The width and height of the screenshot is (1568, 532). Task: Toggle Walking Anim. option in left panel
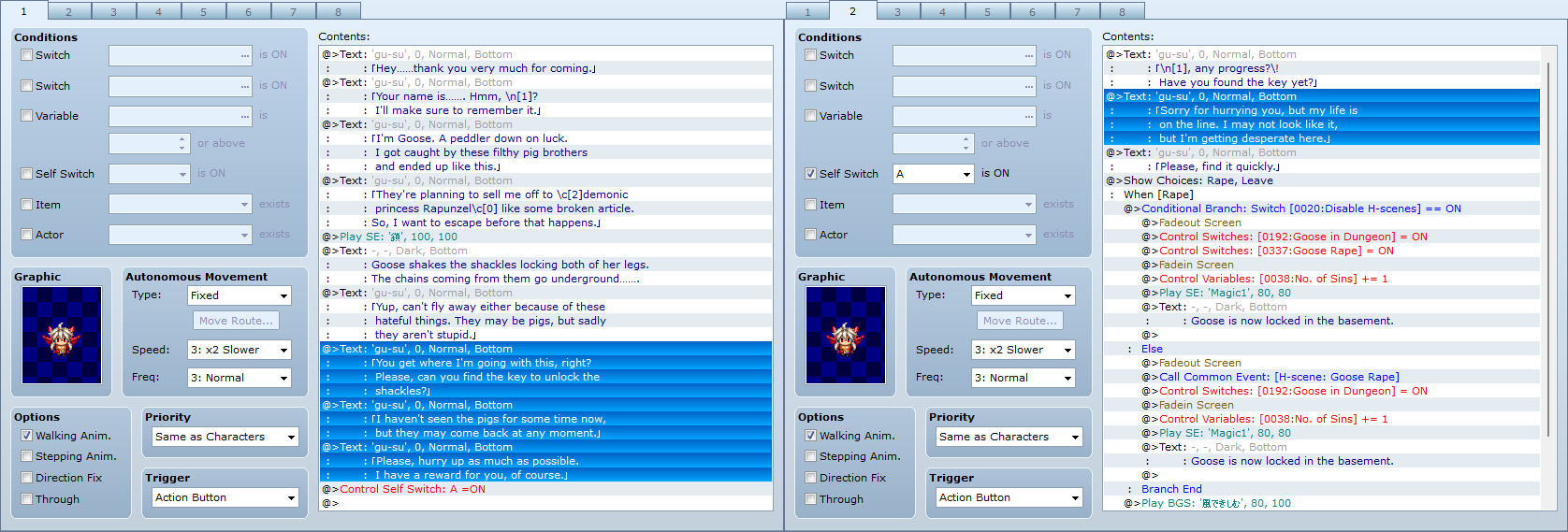pyautogui.click(x=27, y=436)
